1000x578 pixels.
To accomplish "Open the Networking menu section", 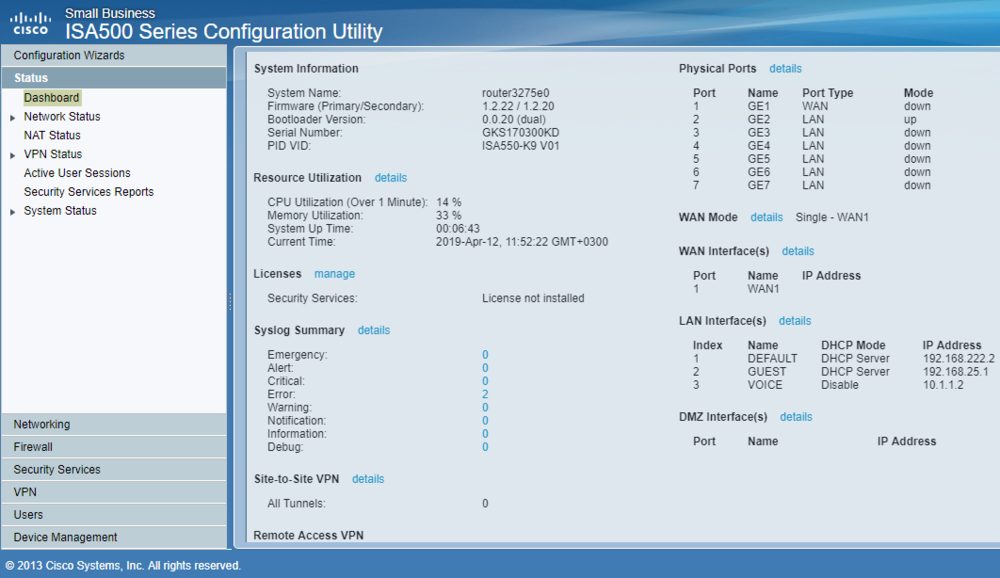I will coord(42,424).
